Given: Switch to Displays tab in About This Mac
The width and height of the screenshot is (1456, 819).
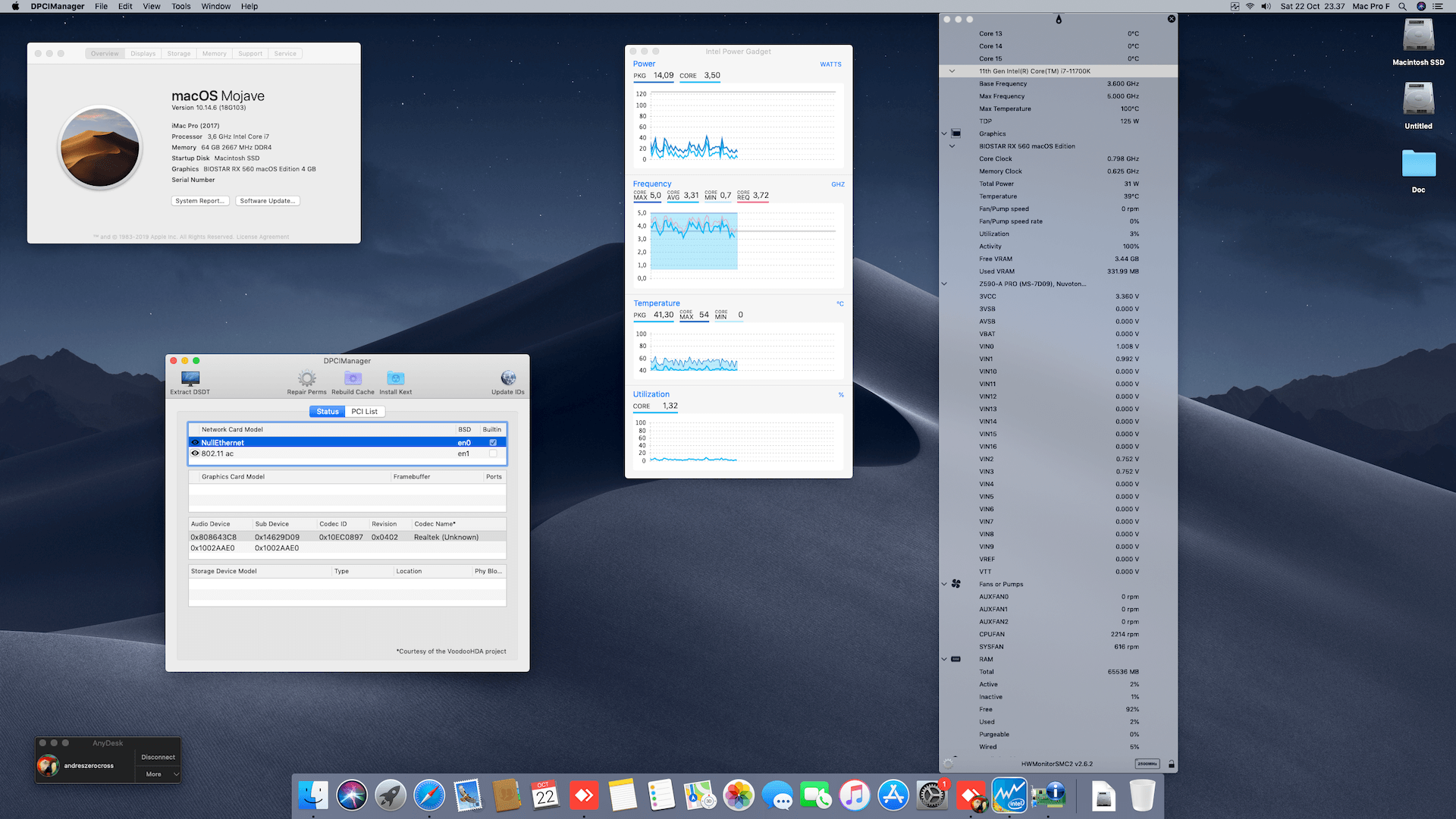Looking at the screenshot, I should 143,54.
